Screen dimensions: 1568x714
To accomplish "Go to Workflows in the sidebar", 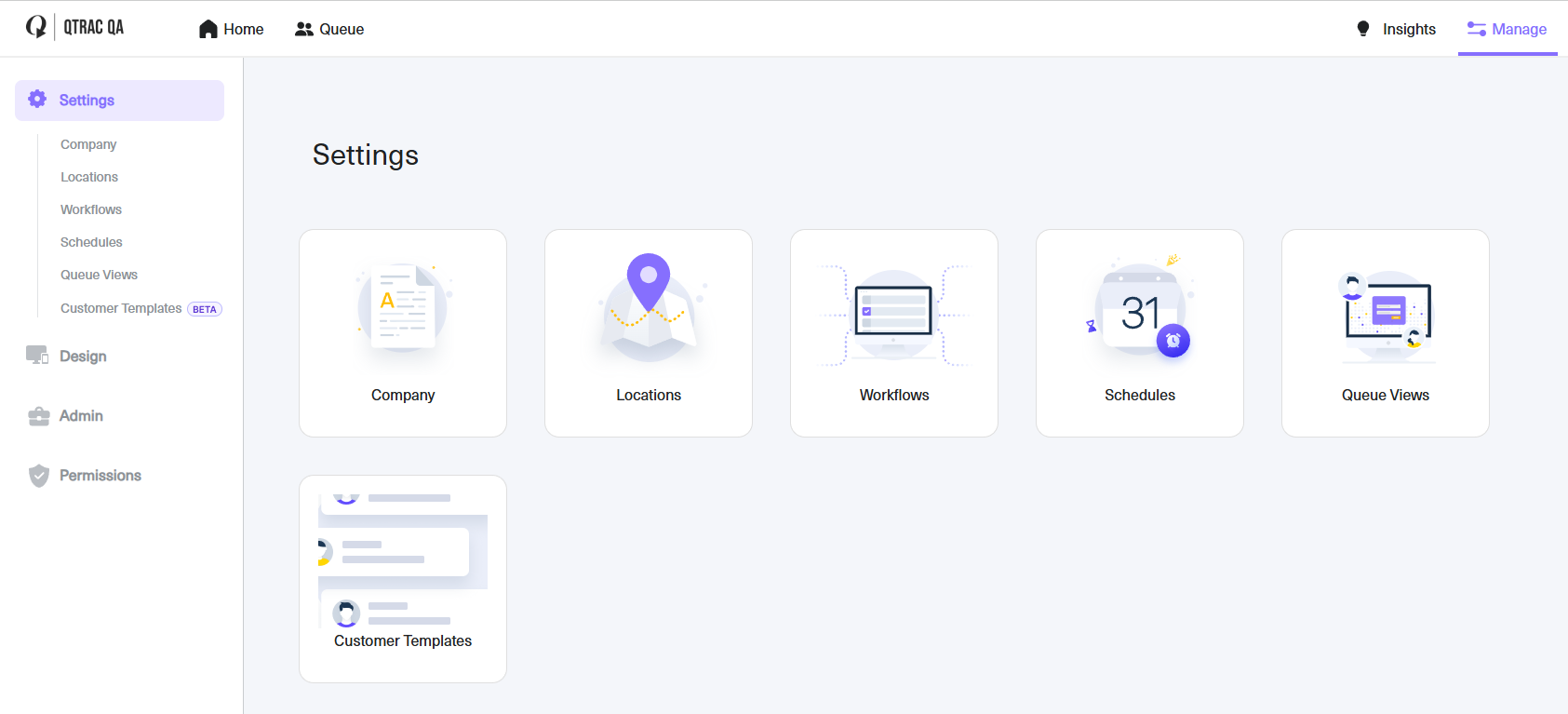I will click(91, 209).
